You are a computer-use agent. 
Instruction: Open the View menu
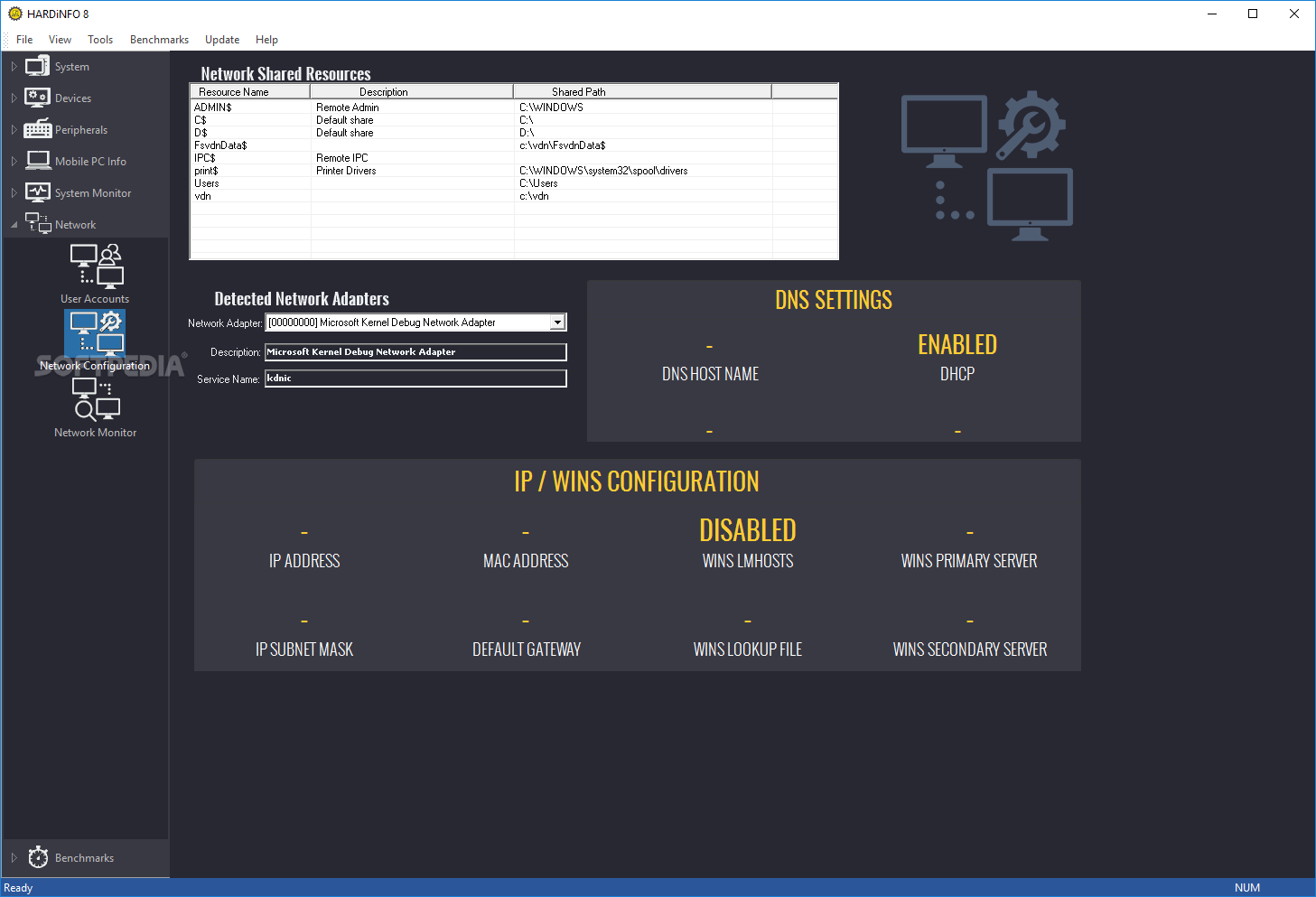tap(60, 40)
